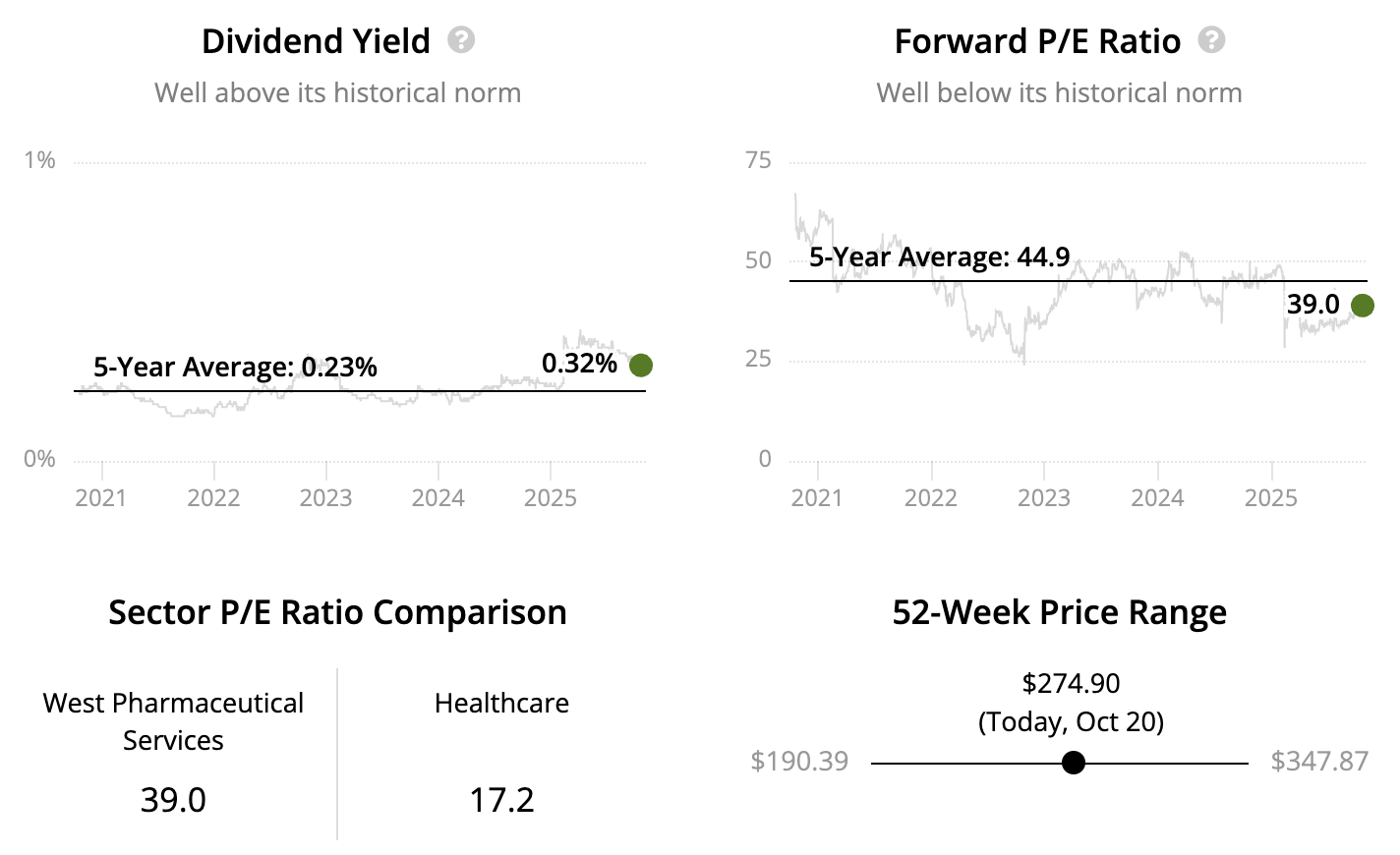The height and width of the screenshot is (855, 1400).
Task: Click the 2021 tick on dividend chart
Action: point(101,498)
